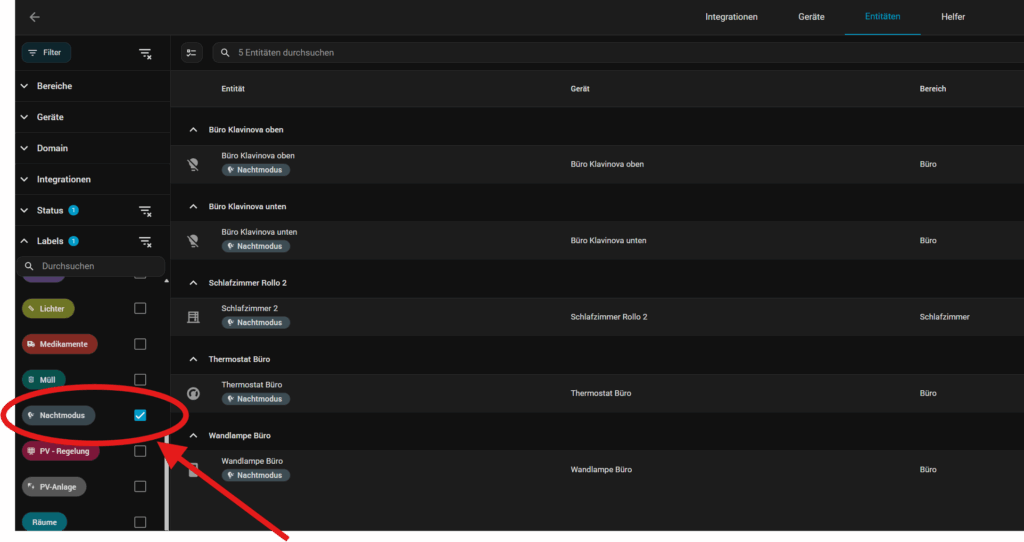Clear all filters with top filter-remove icon

145,53
